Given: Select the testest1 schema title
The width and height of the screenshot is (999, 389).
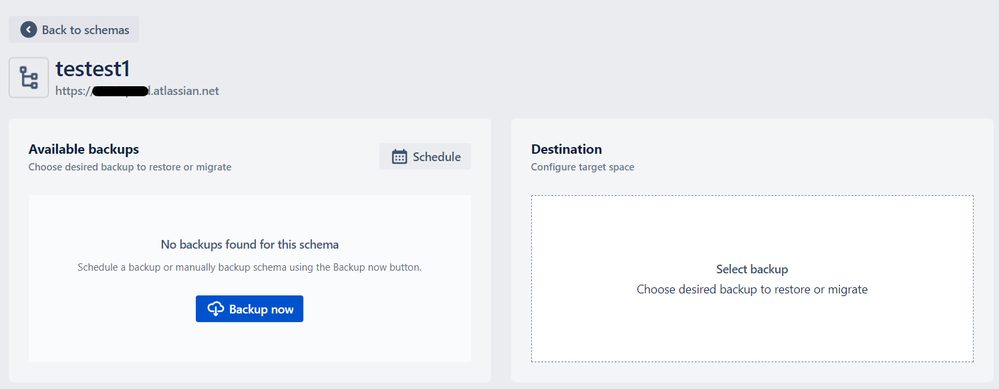Looking at the screenshot, I should point(93,69).
